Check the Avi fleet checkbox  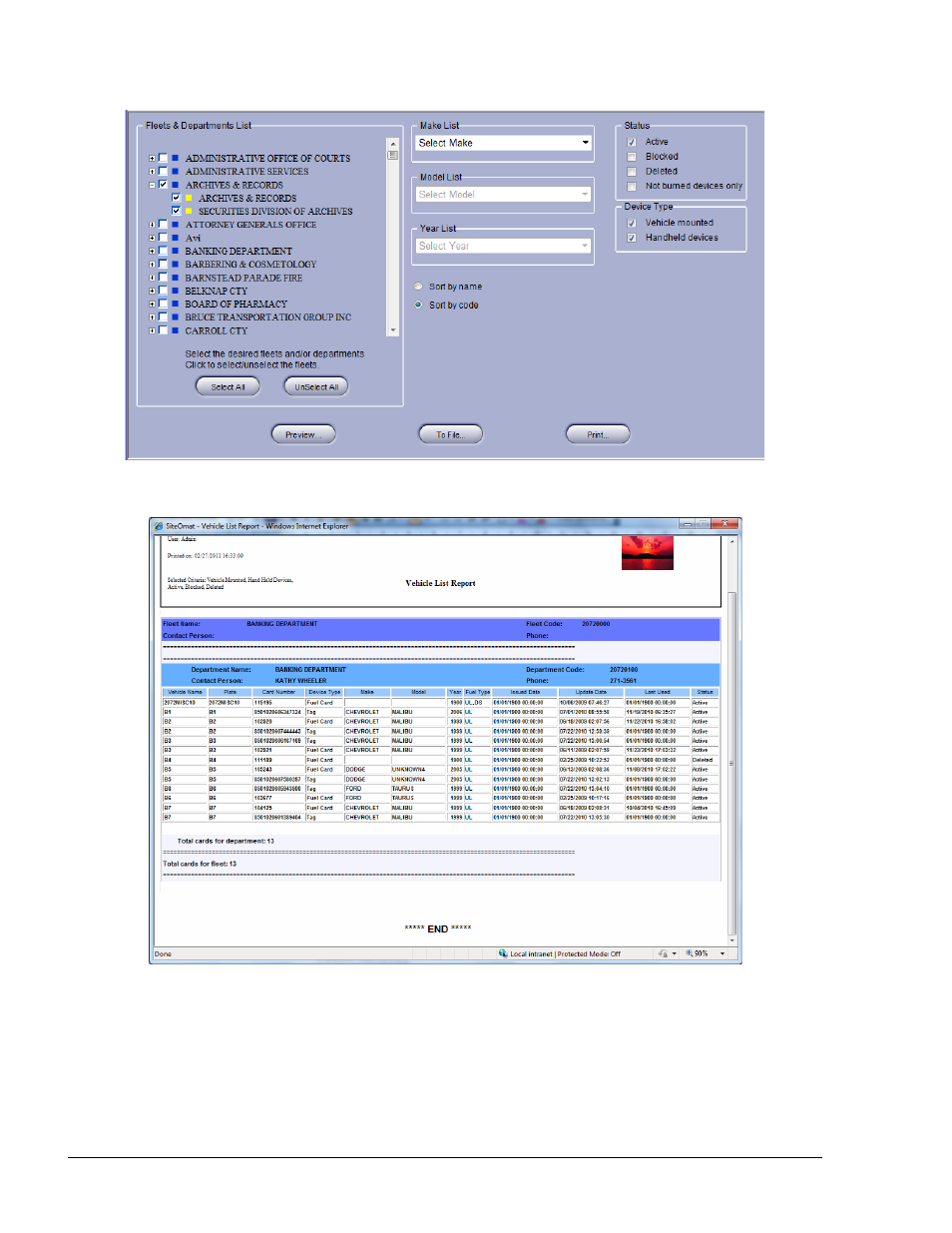[x=163, y=238]
